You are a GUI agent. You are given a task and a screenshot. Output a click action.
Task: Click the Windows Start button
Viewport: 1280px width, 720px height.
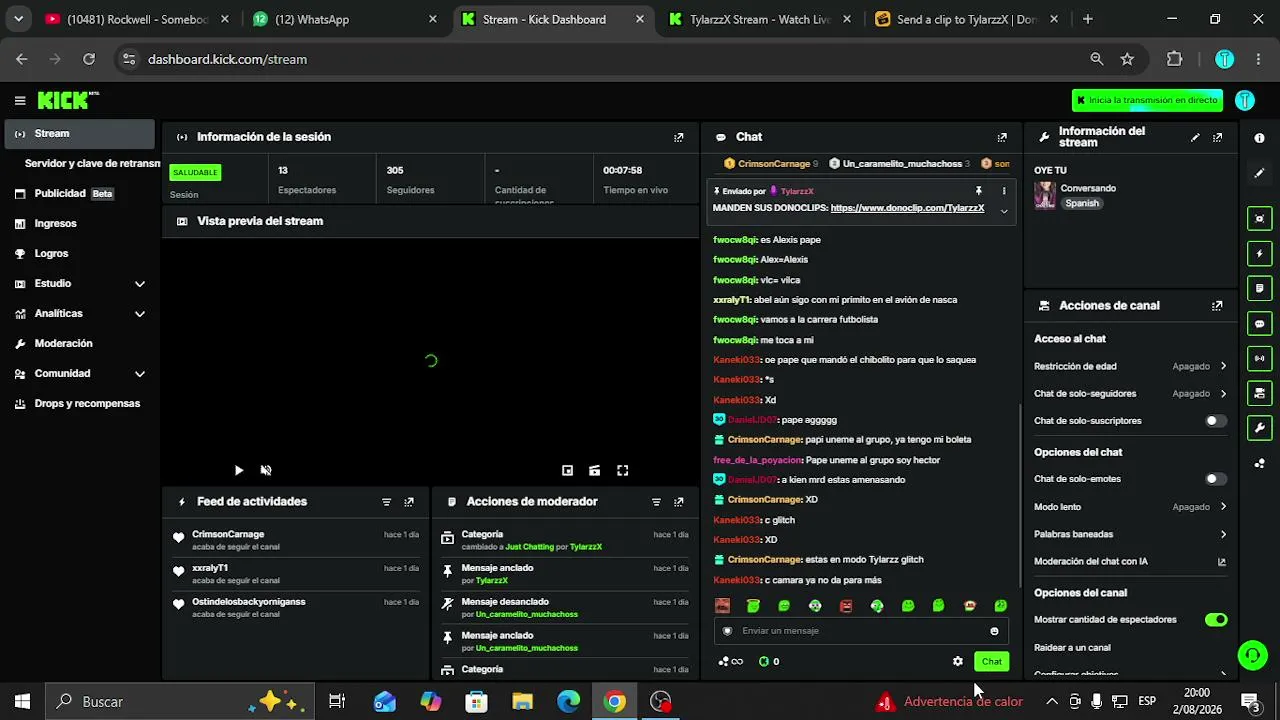tap(22, 702)
